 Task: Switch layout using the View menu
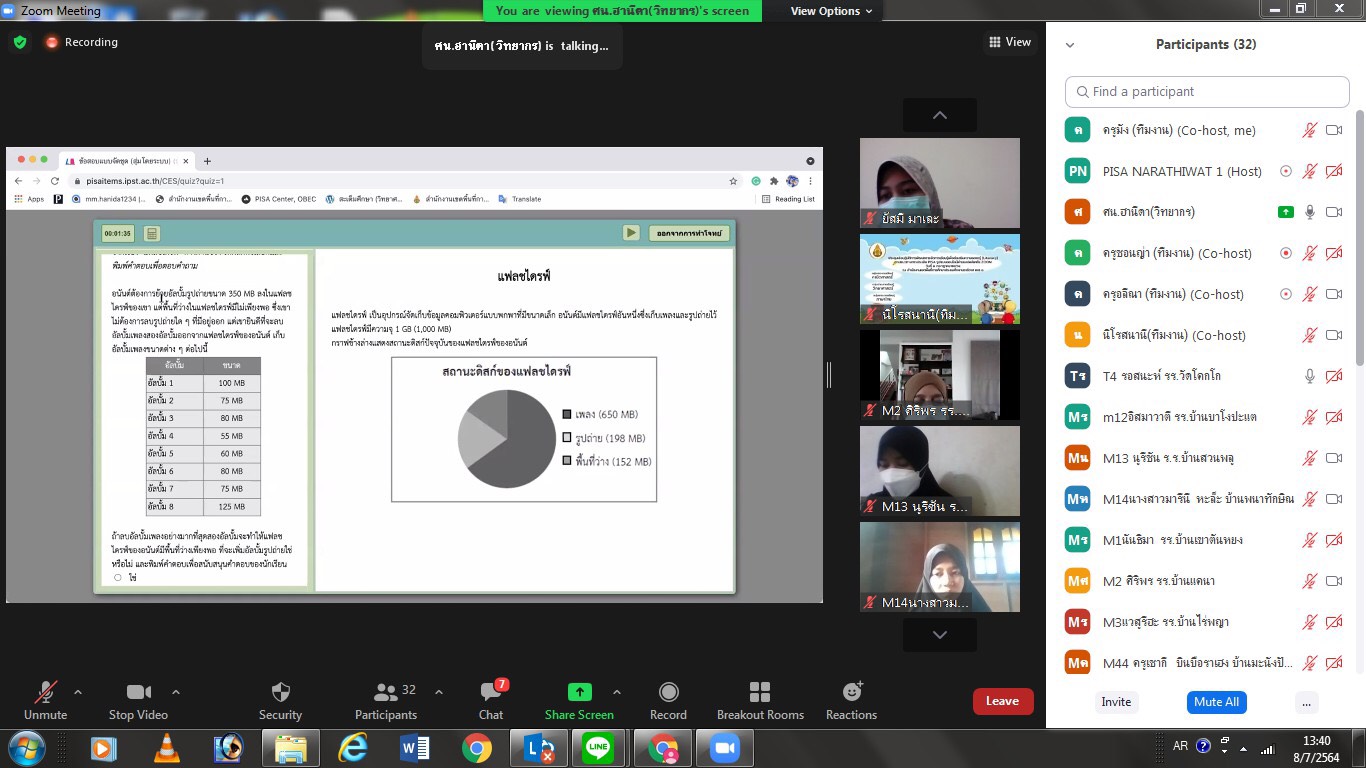coord(1010,42)
